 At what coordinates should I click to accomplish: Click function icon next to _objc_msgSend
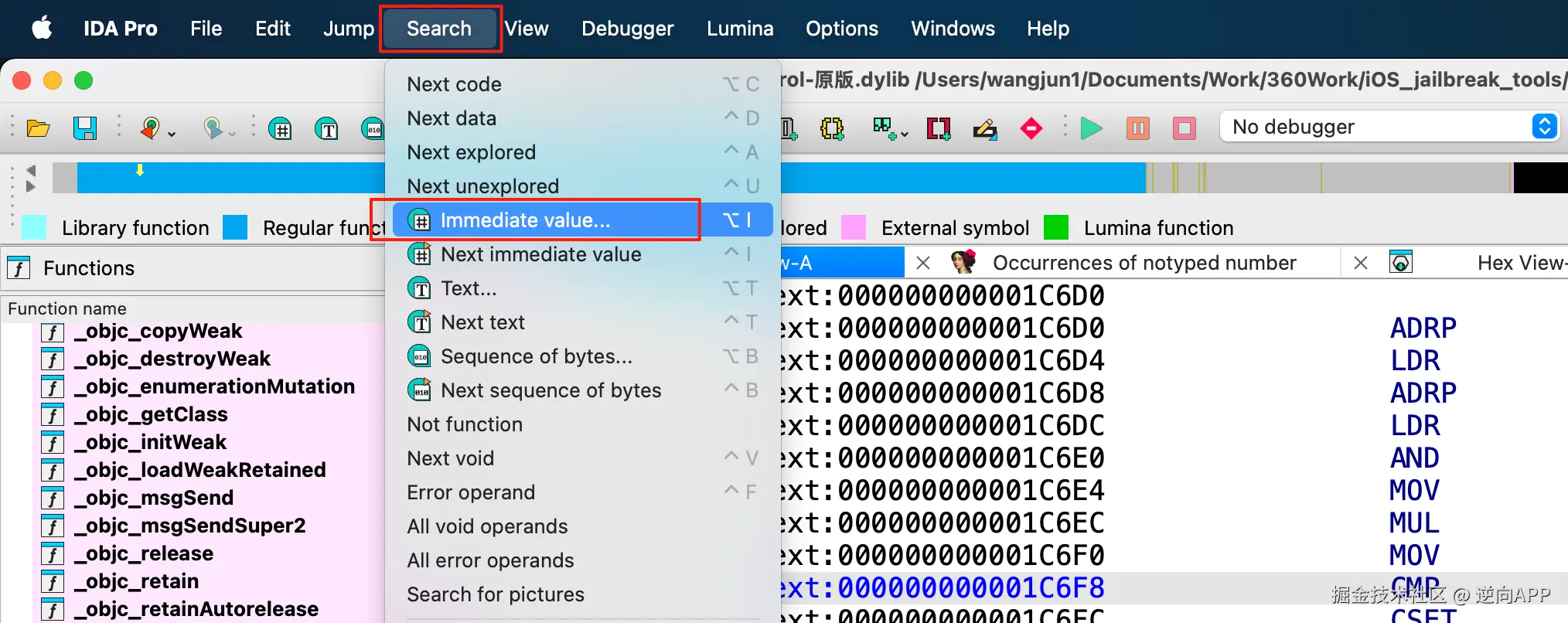tap(53, 499)
